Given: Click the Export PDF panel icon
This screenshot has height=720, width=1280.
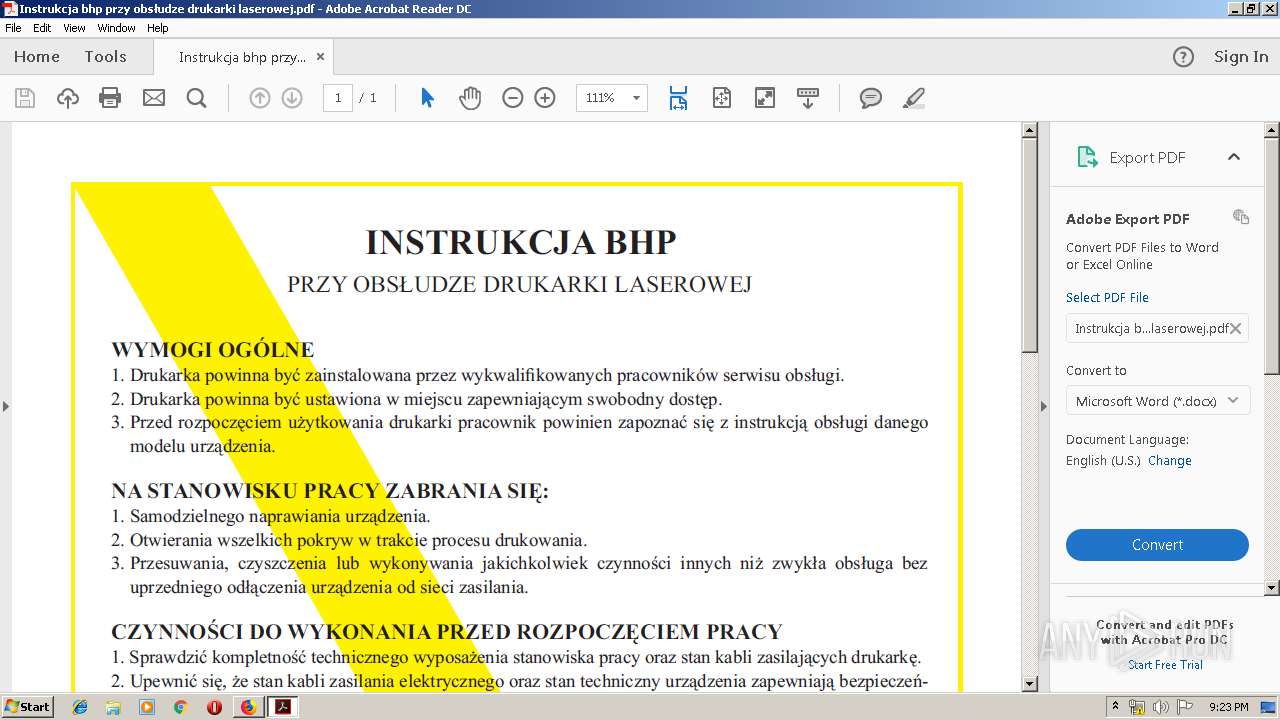Looking at the screenshot, I should tap(1086, 157).
